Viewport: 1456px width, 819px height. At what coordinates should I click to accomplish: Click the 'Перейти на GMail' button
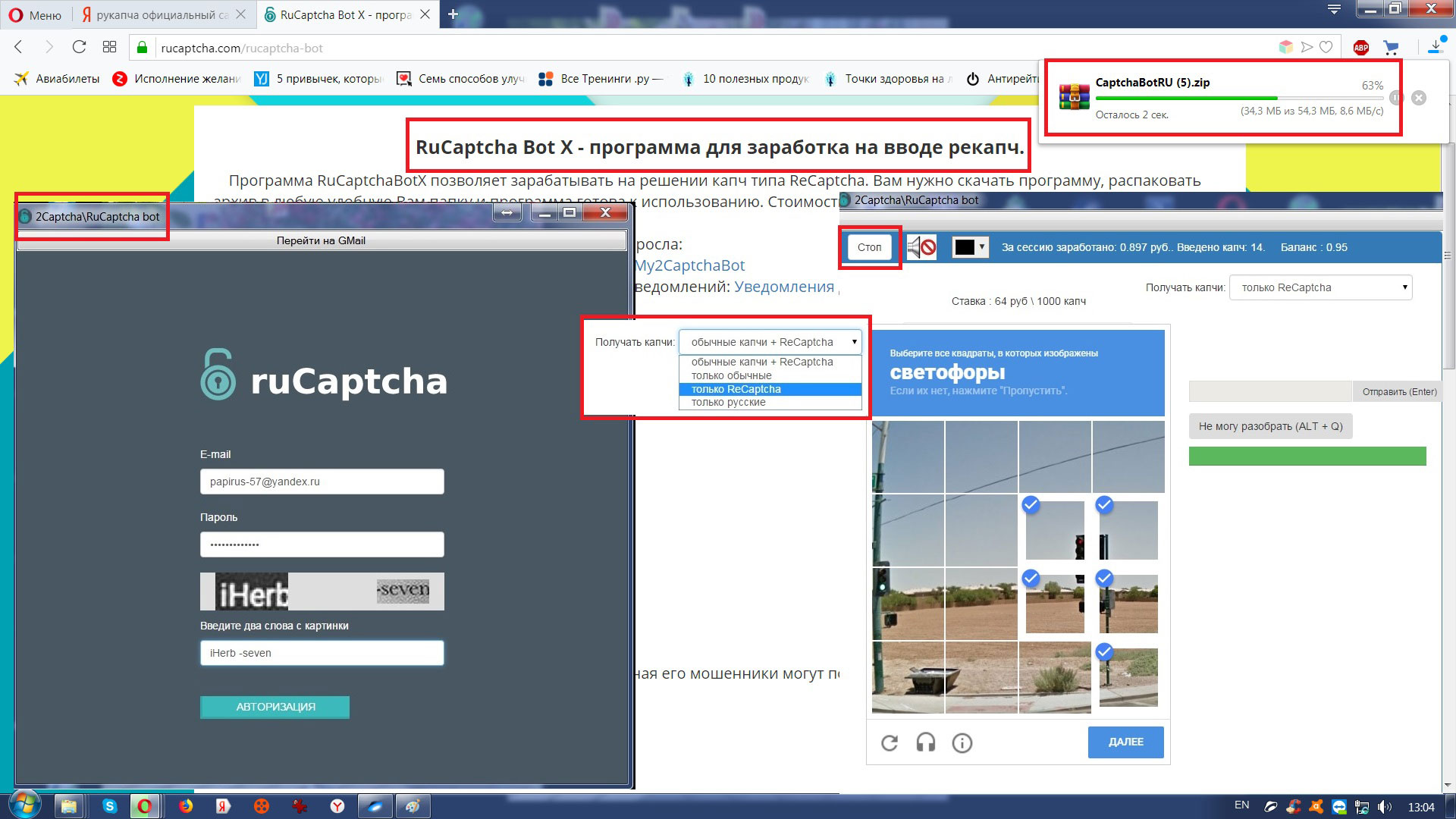pyautogui.click(x=321, y=240)
